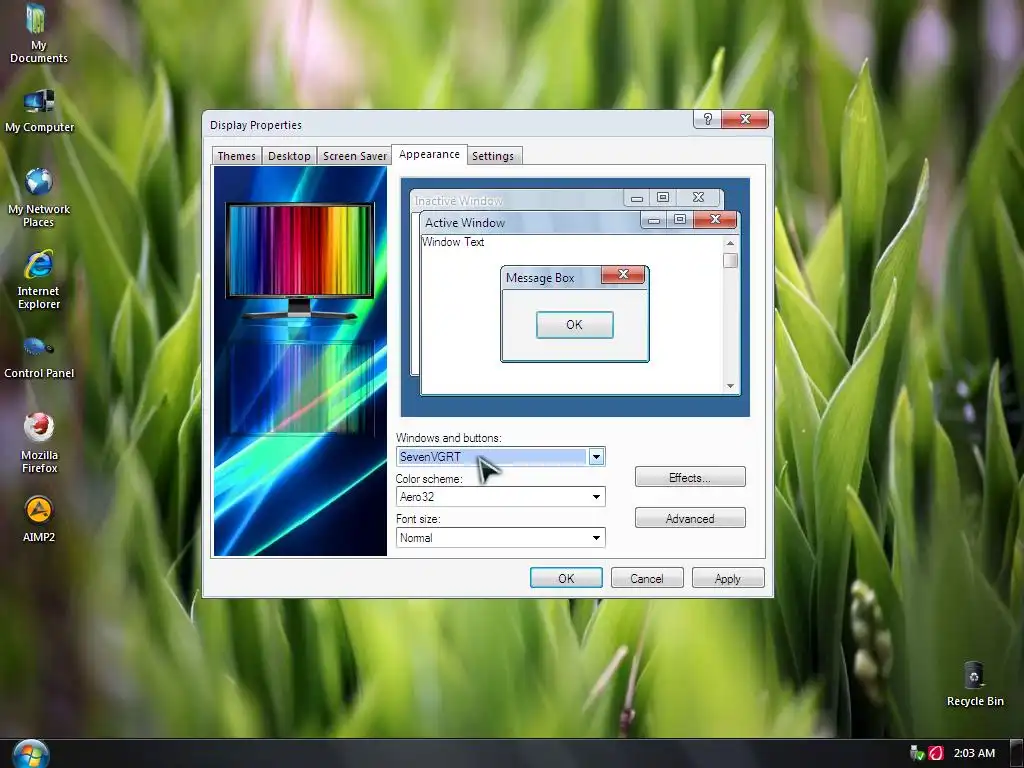Open the Color scheme dropdown showing Aero32
1024x768 pixels.
click(500, 497)
